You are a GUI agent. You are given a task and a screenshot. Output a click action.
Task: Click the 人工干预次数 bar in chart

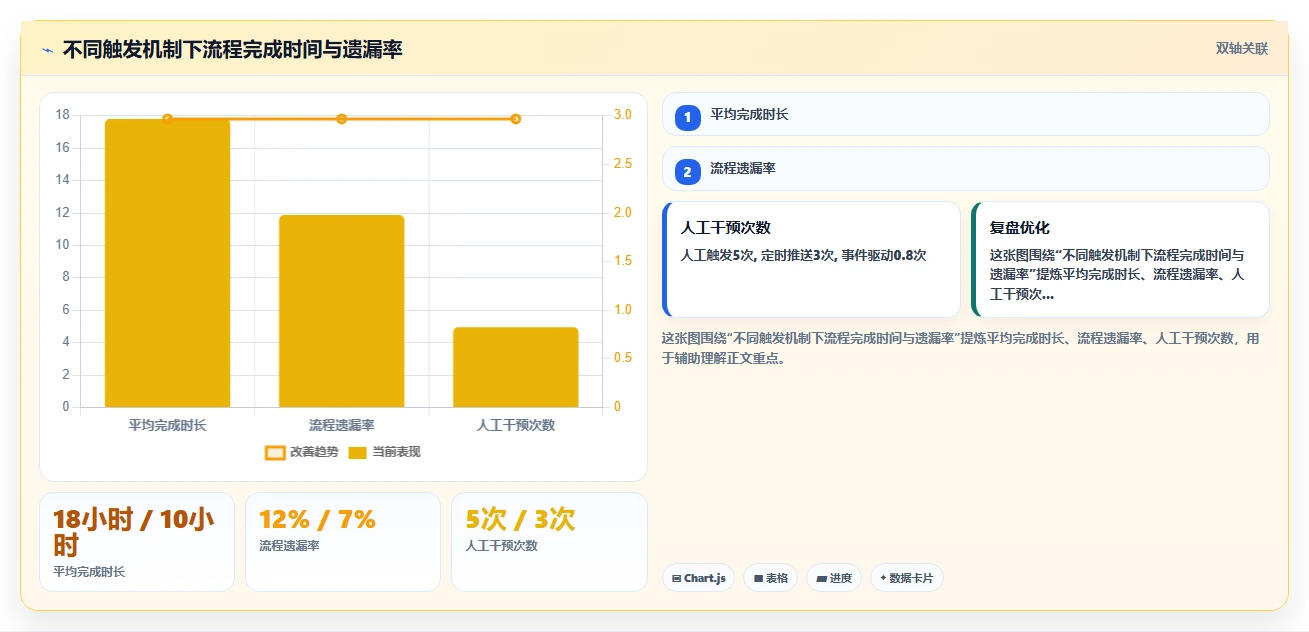(x=516, y=367)
